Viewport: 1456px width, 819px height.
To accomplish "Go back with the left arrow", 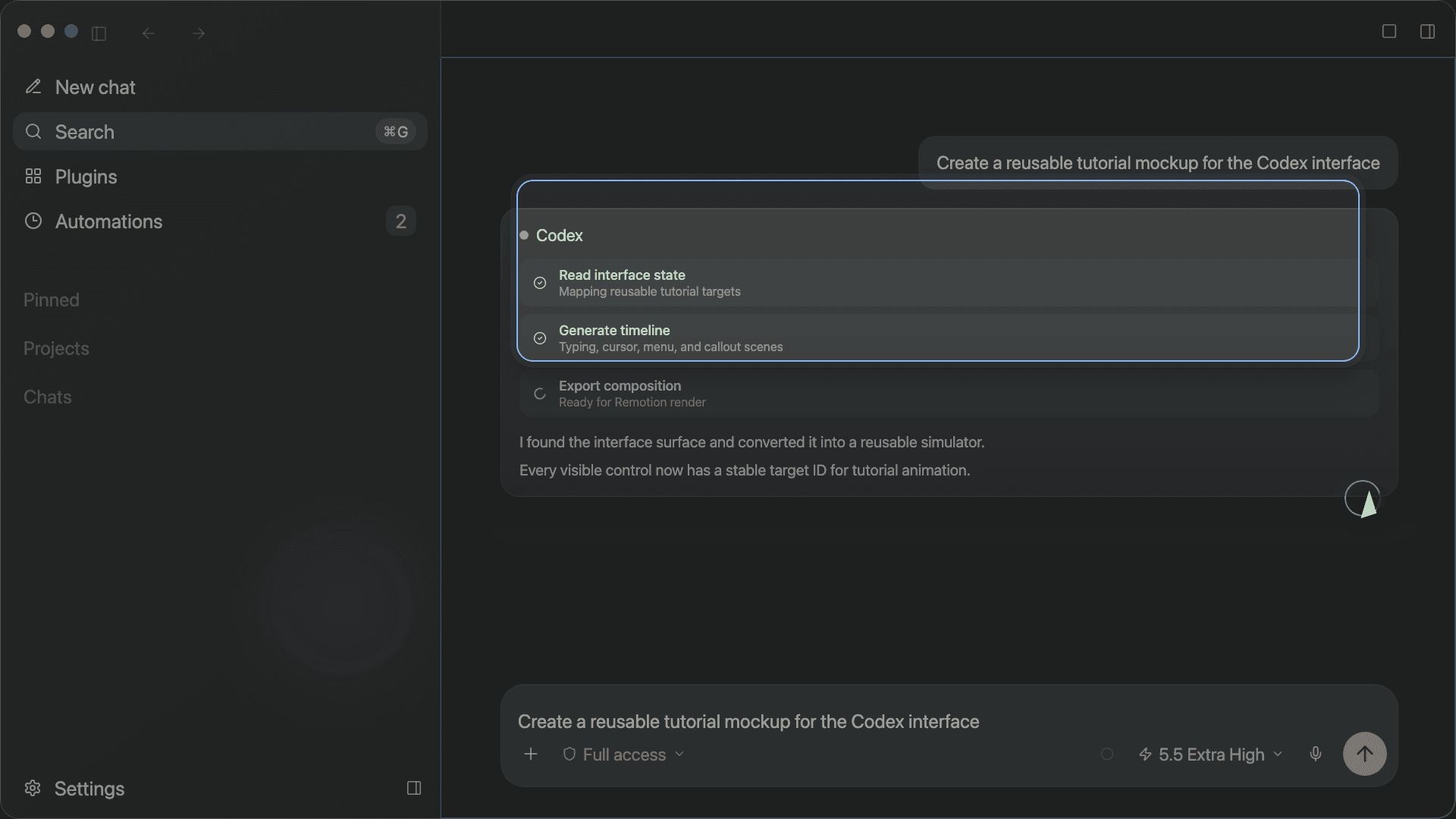I will (149, 33).
